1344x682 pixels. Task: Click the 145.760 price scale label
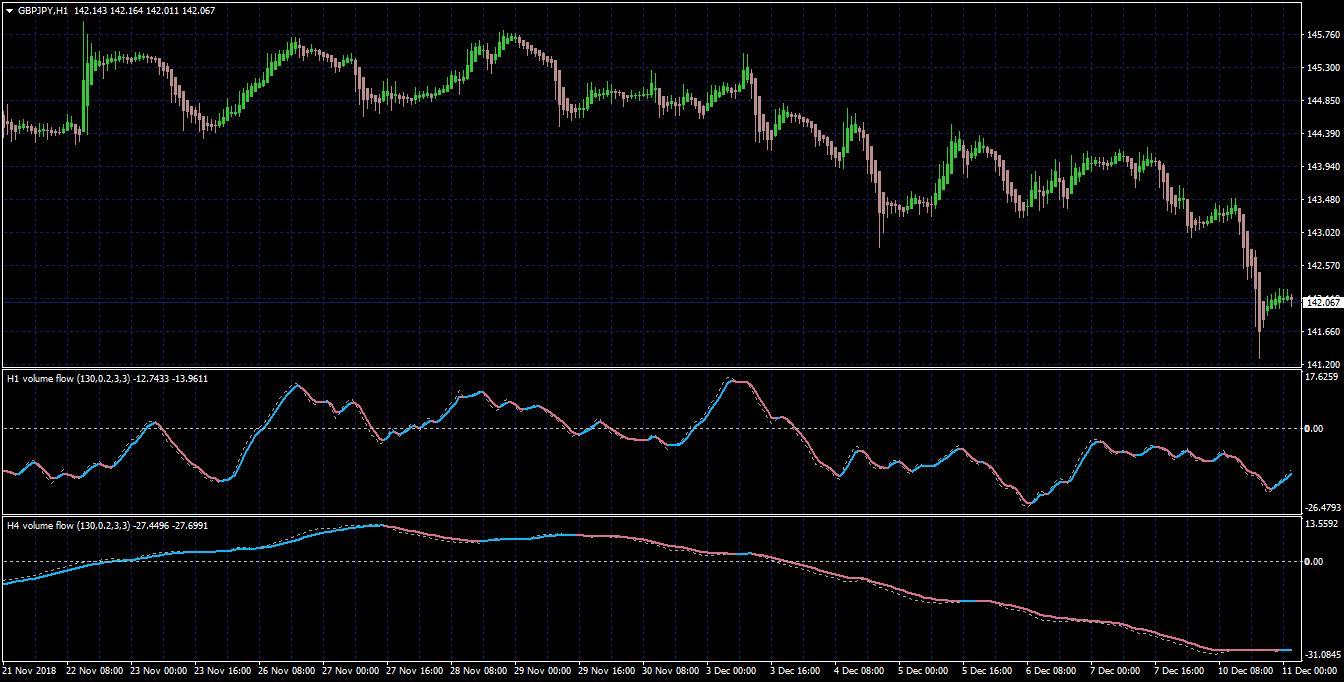pos(1323,35)
